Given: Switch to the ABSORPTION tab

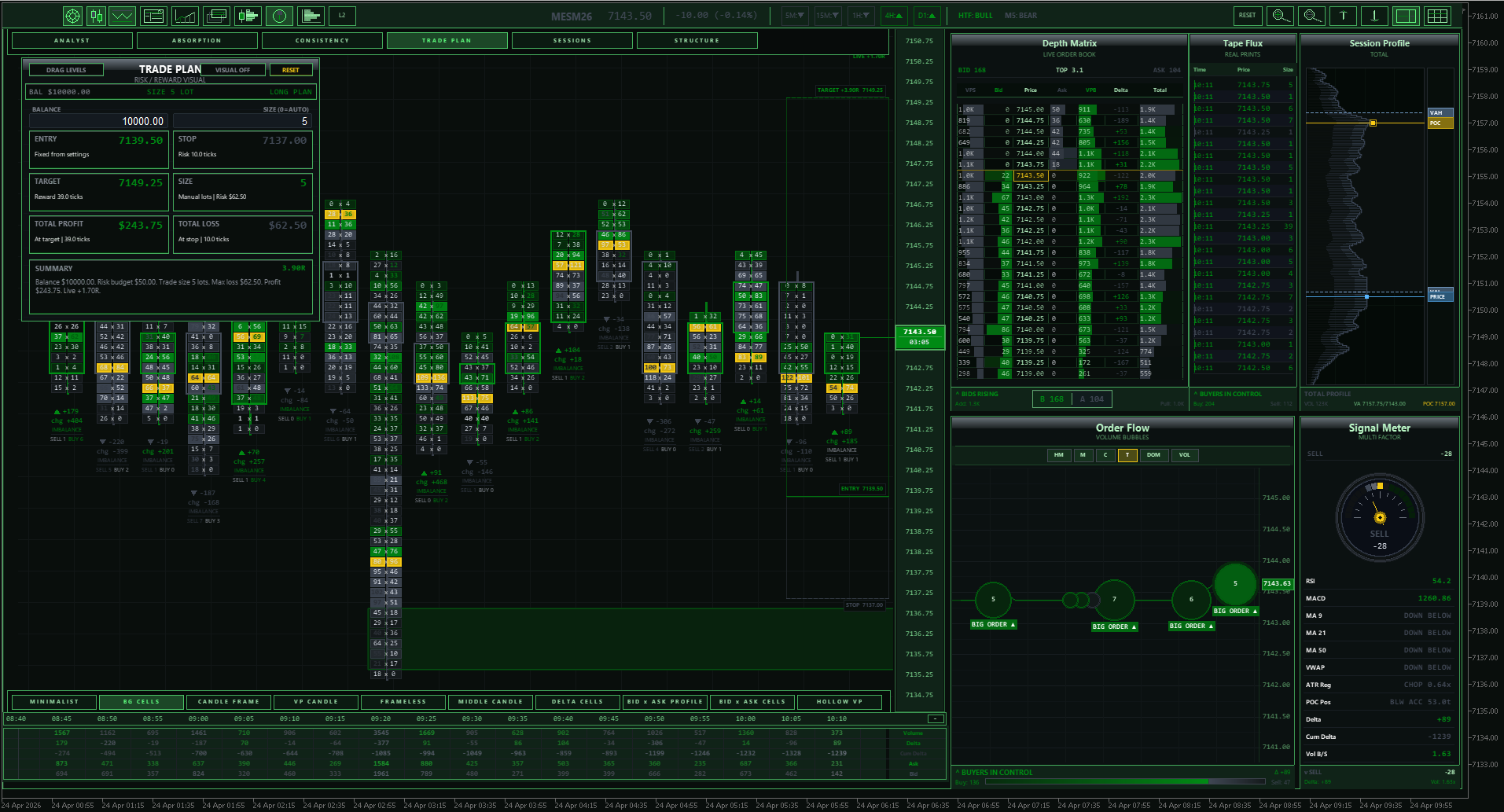Looking at the screenshot, I should [x=197, y=40].
